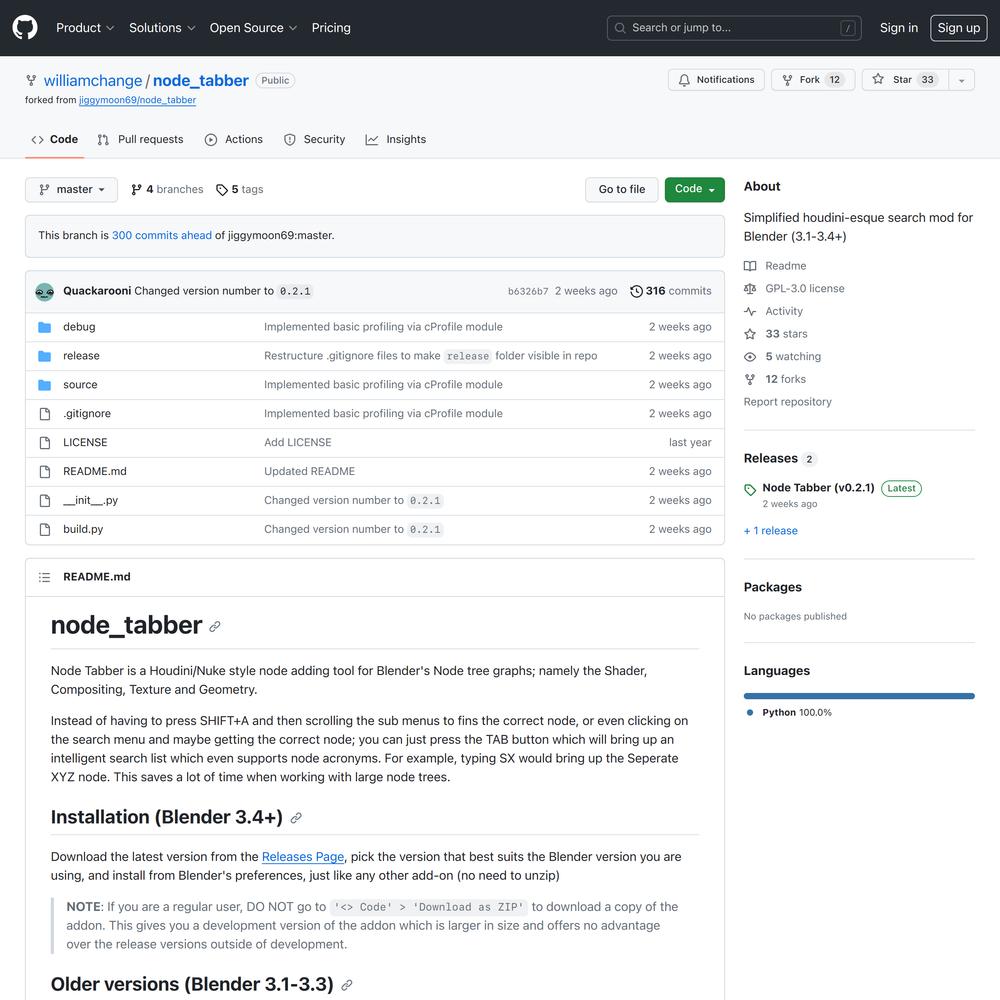Screen dimensions: 1000x1000
Task: Open the williamchange owner link
Action: tap(93, 80)
